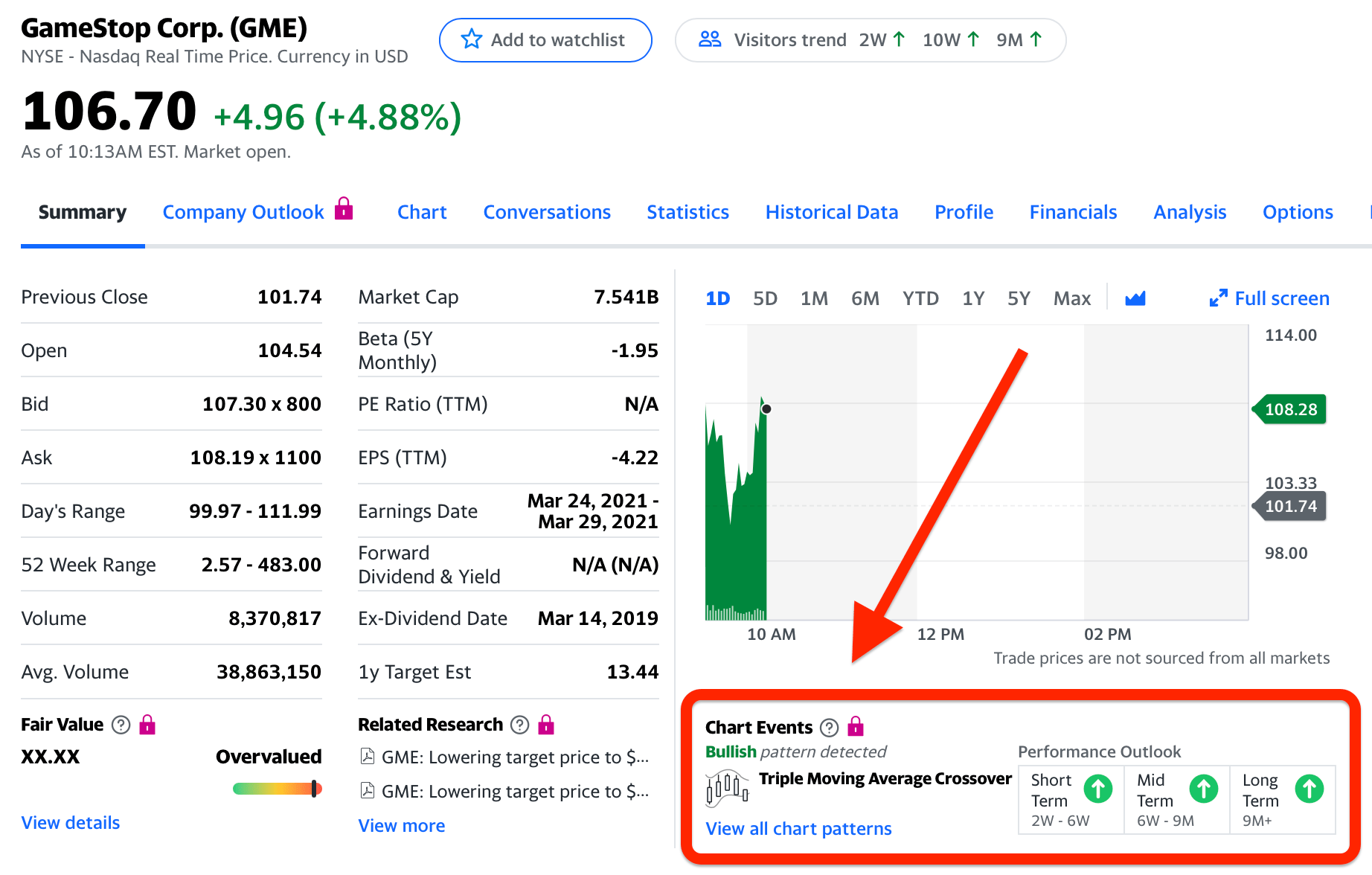Set chart range to 6M
1372x875 pixels.
coord(865,299)
